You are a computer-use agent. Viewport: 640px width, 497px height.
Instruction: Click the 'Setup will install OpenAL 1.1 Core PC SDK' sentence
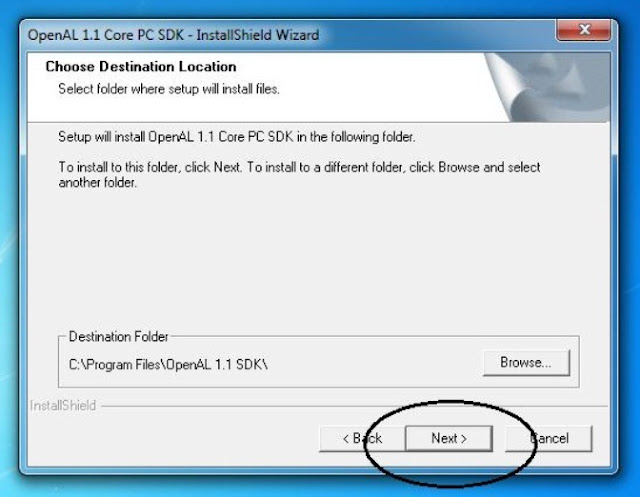pos(237,137)
